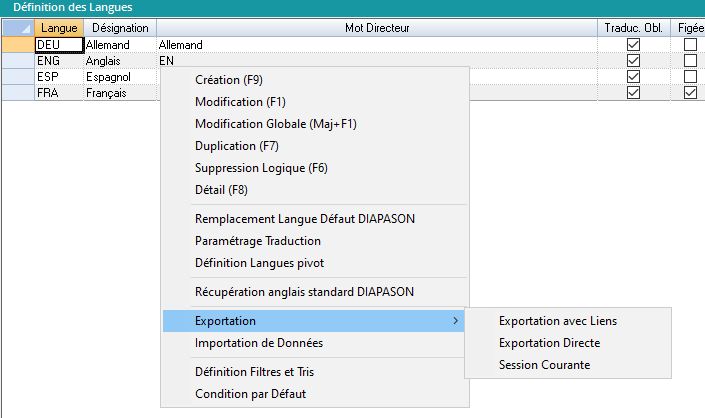Open Paramétrage Traduction
Viewport: 705px width, 418px height.
[x=258, y=241]
